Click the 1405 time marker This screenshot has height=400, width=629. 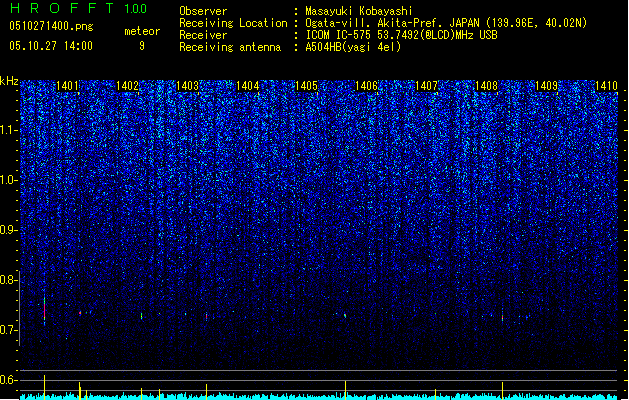[x=306, y=85]
